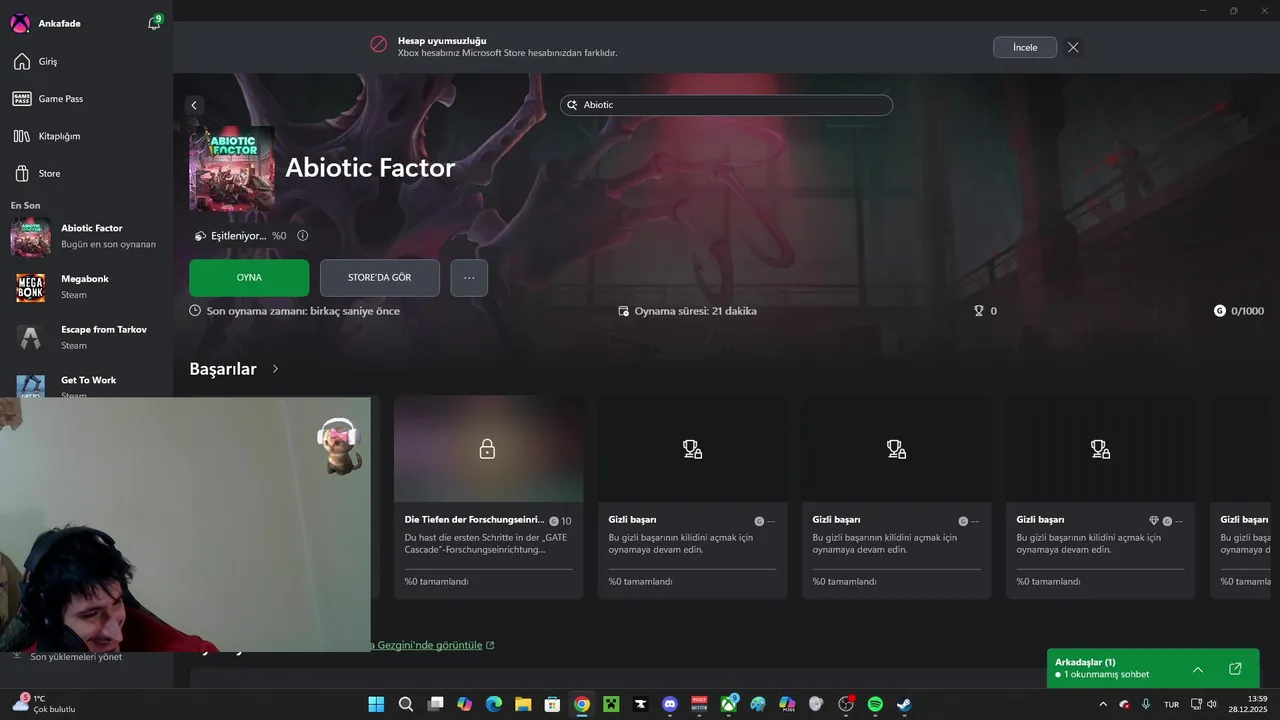Screen dimensions: 1280x720
Task: Click the Arkadaşlar (1) panel title
Action: (x=1085, y=662)
